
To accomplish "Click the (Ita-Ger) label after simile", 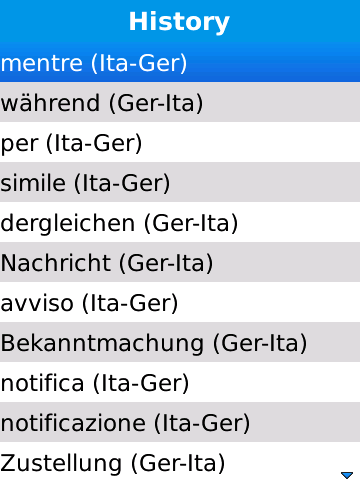I will point(122,183).
